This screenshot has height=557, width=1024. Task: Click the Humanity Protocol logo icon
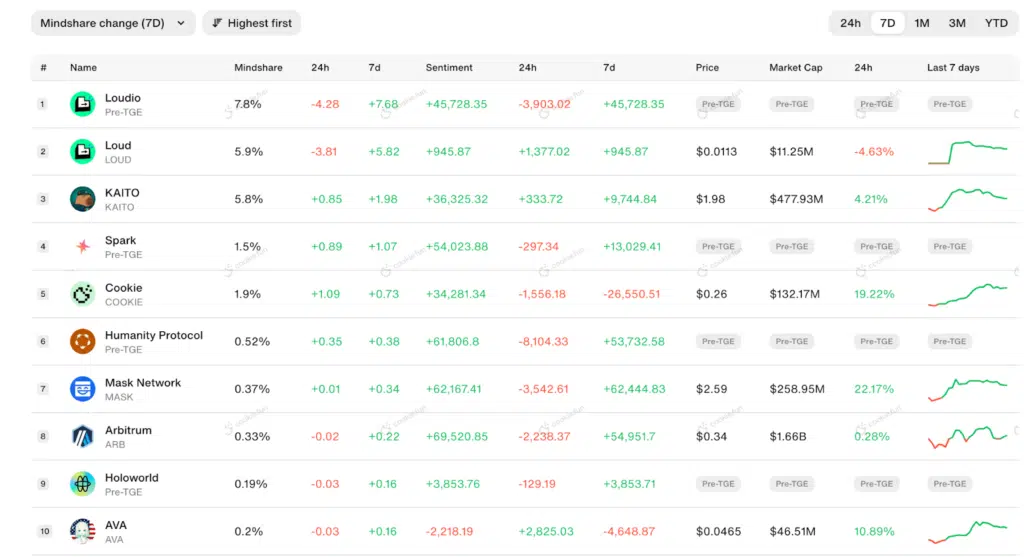[82, 342]
